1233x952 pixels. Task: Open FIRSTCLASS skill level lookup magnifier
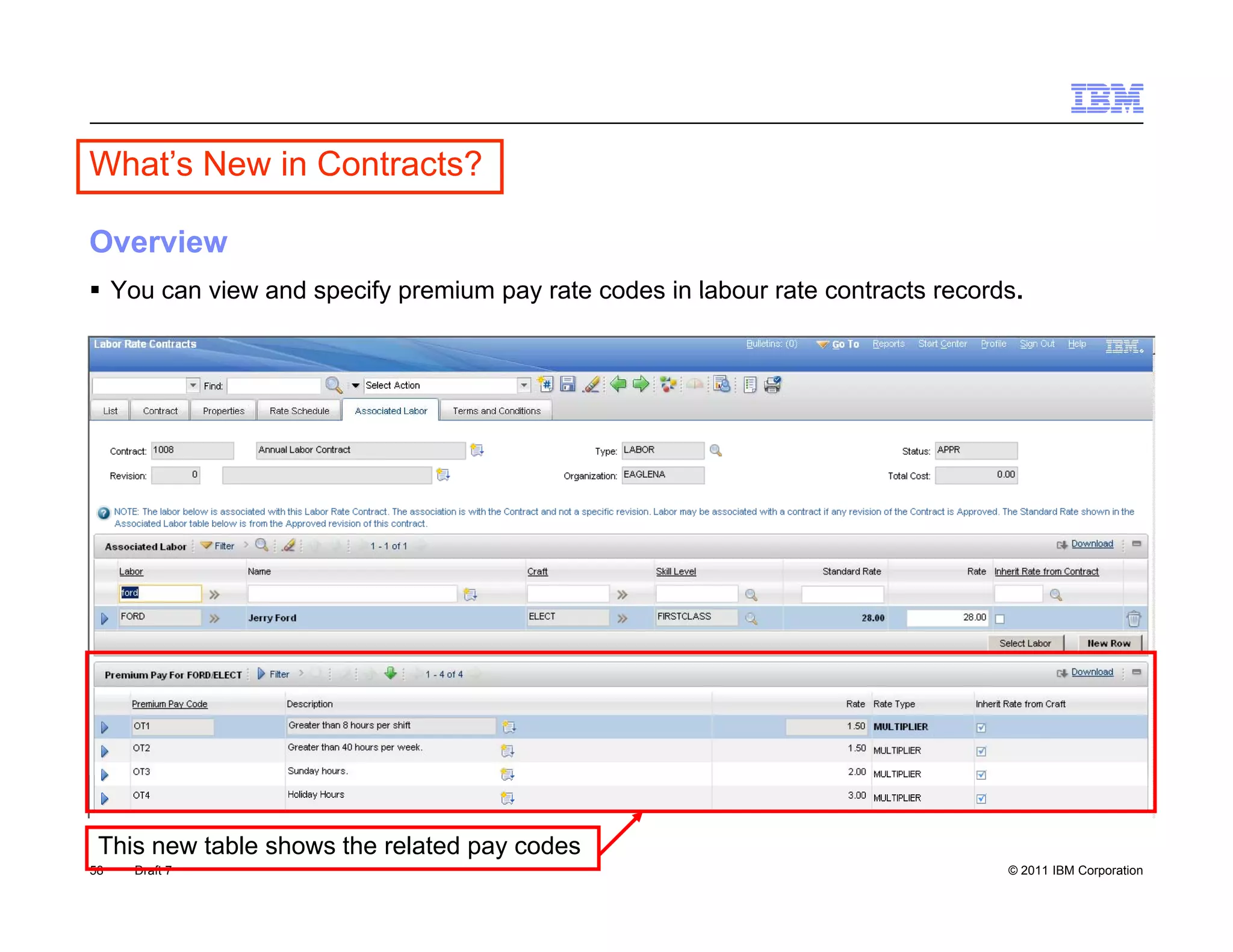click(751, 618)
